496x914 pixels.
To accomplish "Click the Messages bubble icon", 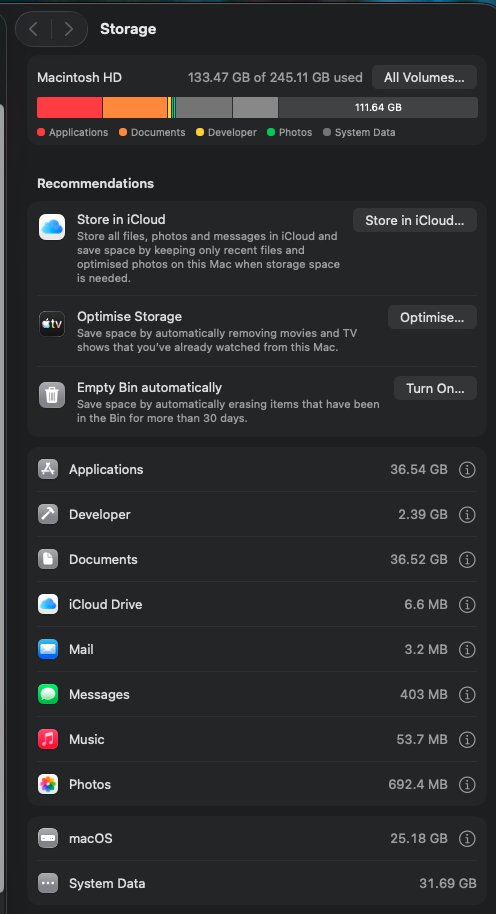I will pyautogui.click(x=48, y=694).
